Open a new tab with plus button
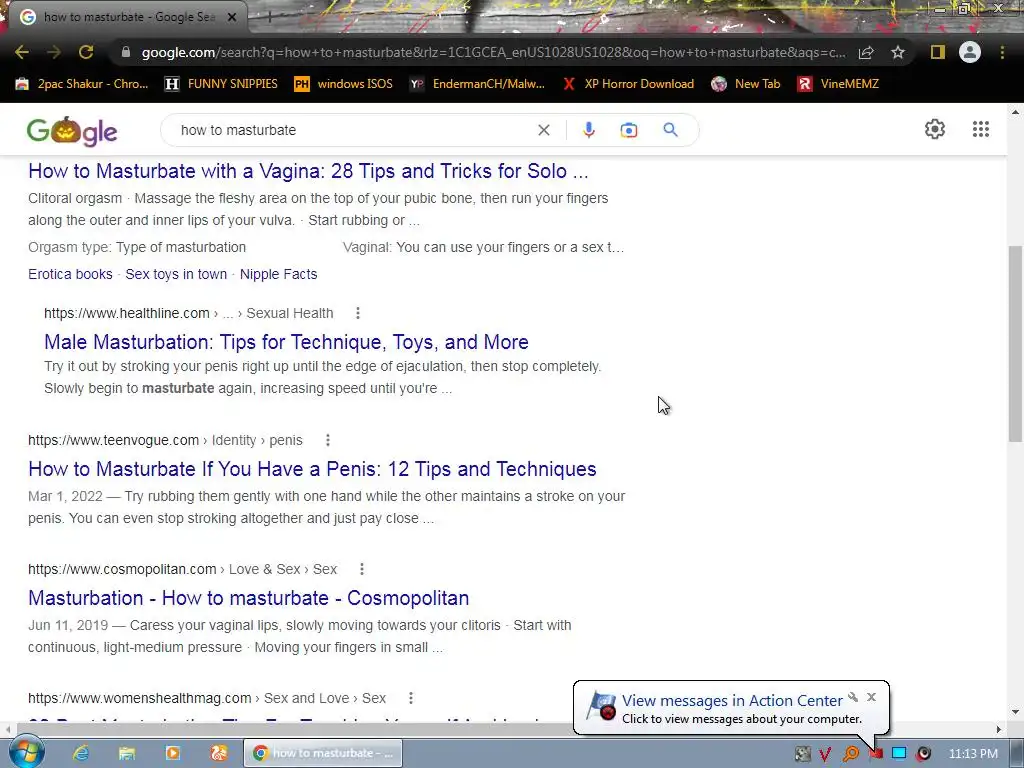The height and width of the screenshot is (768, 1024). (x=268, y=17)
